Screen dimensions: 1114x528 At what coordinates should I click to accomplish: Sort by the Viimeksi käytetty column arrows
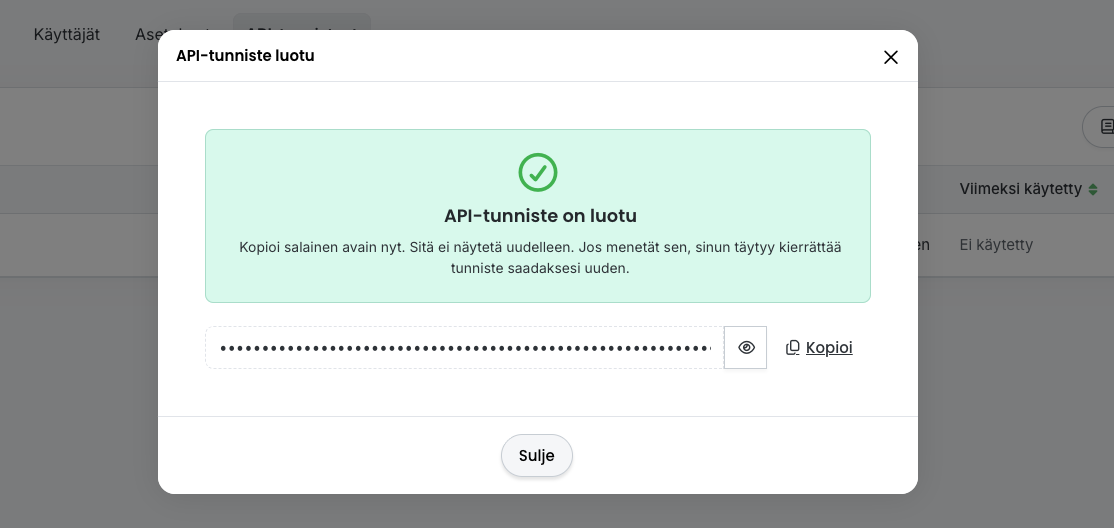(1093, 189)
